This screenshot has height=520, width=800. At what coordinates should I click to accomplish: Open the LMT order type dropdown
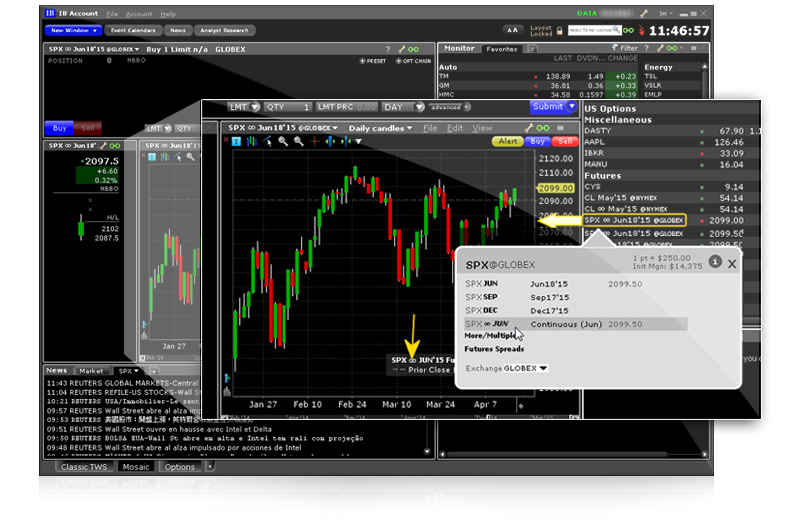255,107
